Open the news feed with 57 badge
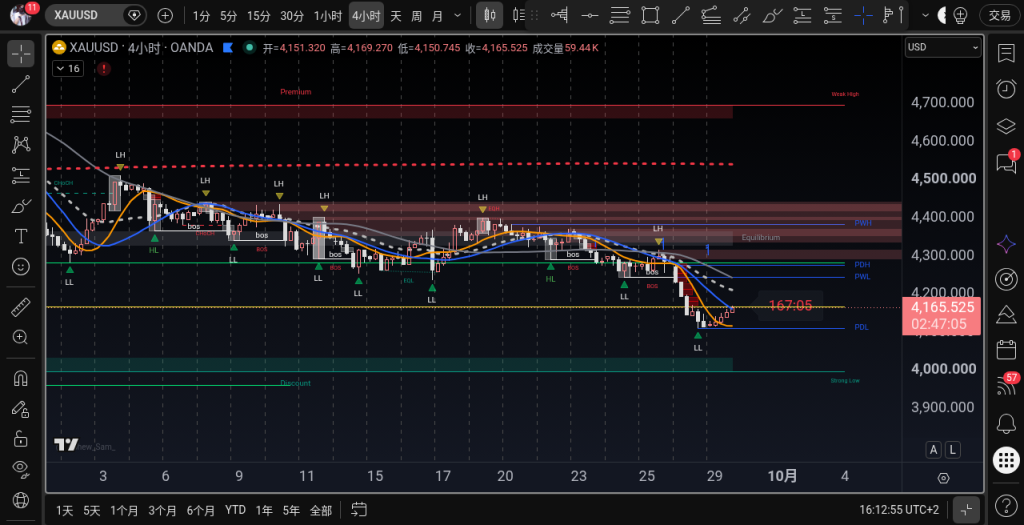This screenshot has height=525, width=1024. coord(1006,385)
